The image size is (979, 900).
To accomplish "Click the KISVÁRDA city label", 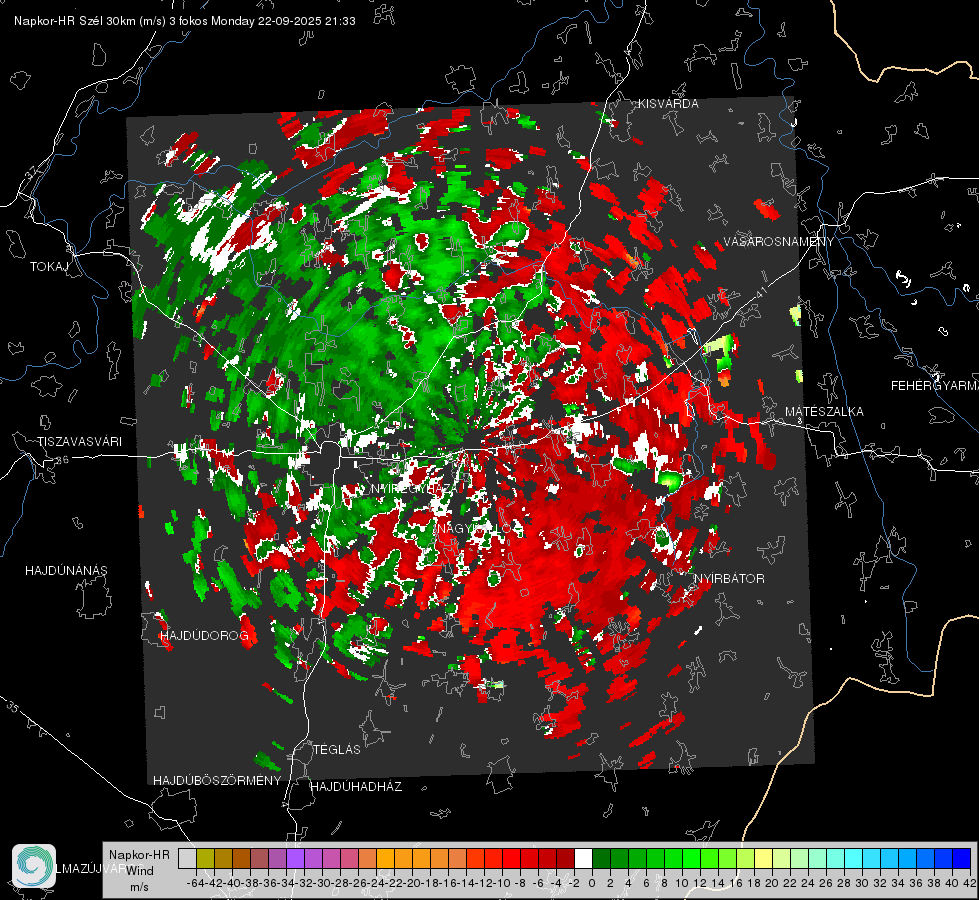I will click(x=668, y=104).
